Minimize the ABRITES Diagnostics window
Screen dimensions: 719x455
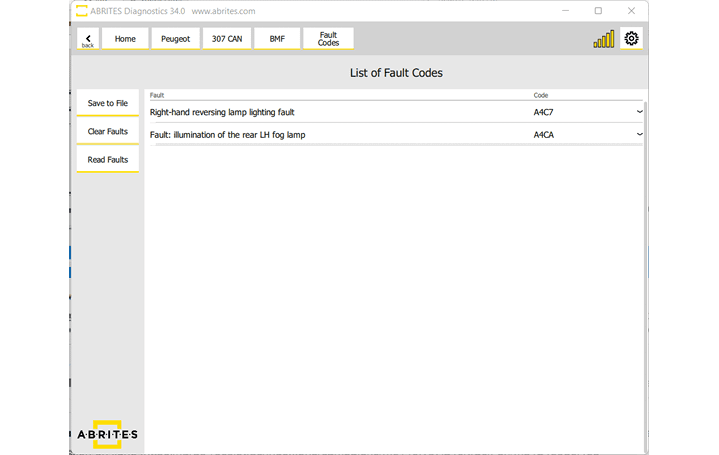pos(566,11)
